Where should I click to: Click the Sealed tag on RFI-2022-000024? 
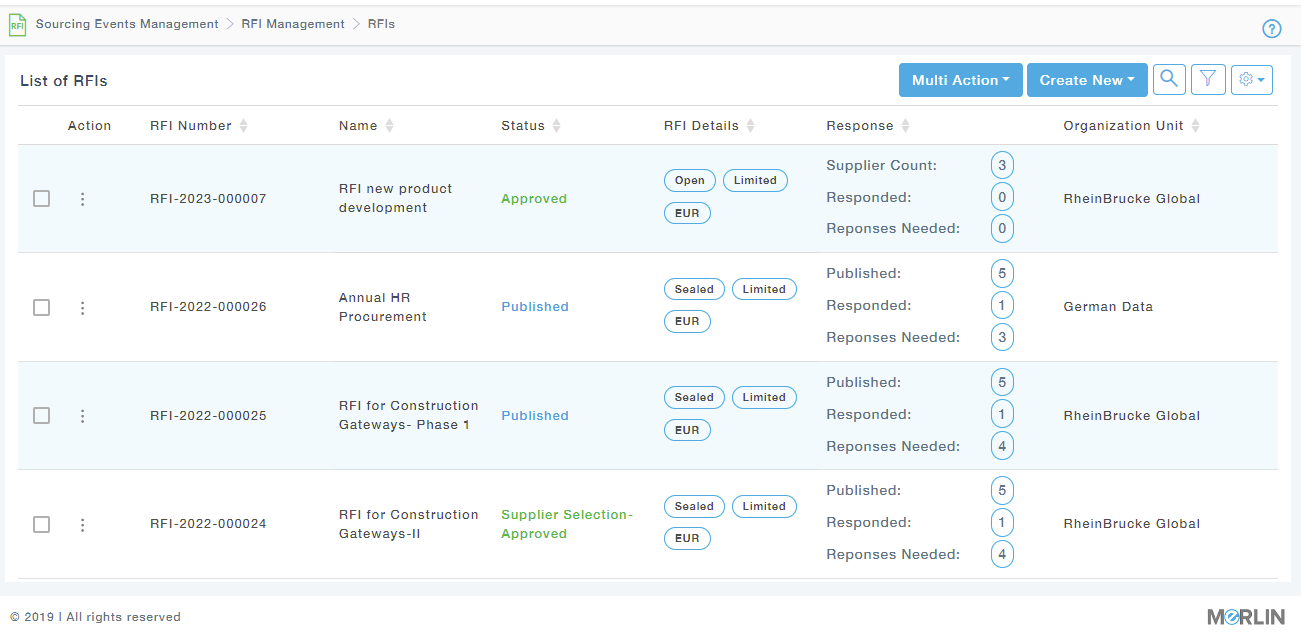tap(694, 506)
